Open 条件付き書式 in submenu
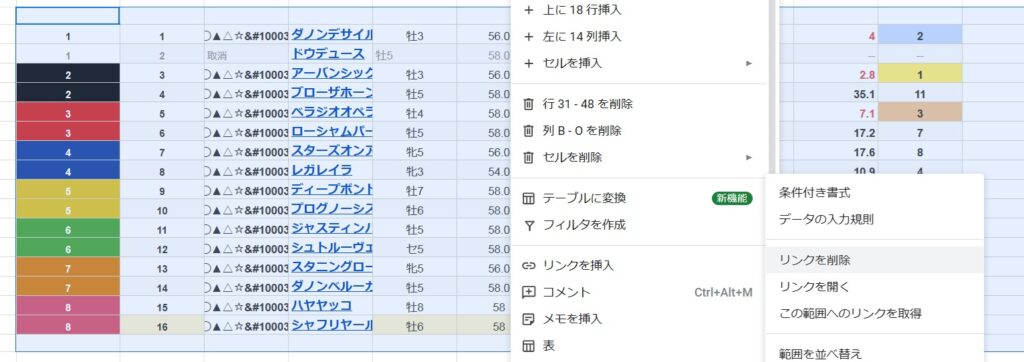Viewport: 1024px width, 362px height. (874, 193)
